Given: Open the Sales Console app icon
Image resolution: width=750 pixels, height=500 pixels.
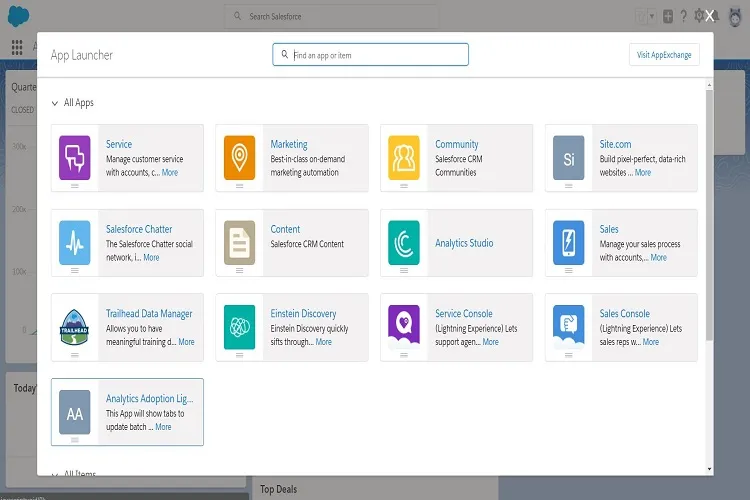Looking at the screenshot, I should coord(568,327).
